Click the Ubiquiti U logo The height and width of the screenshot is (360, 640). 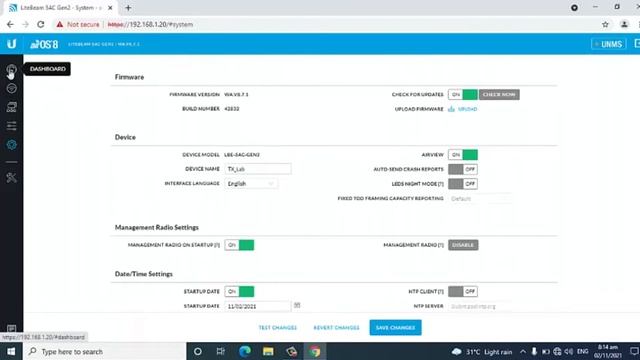[x=11, y=44]
